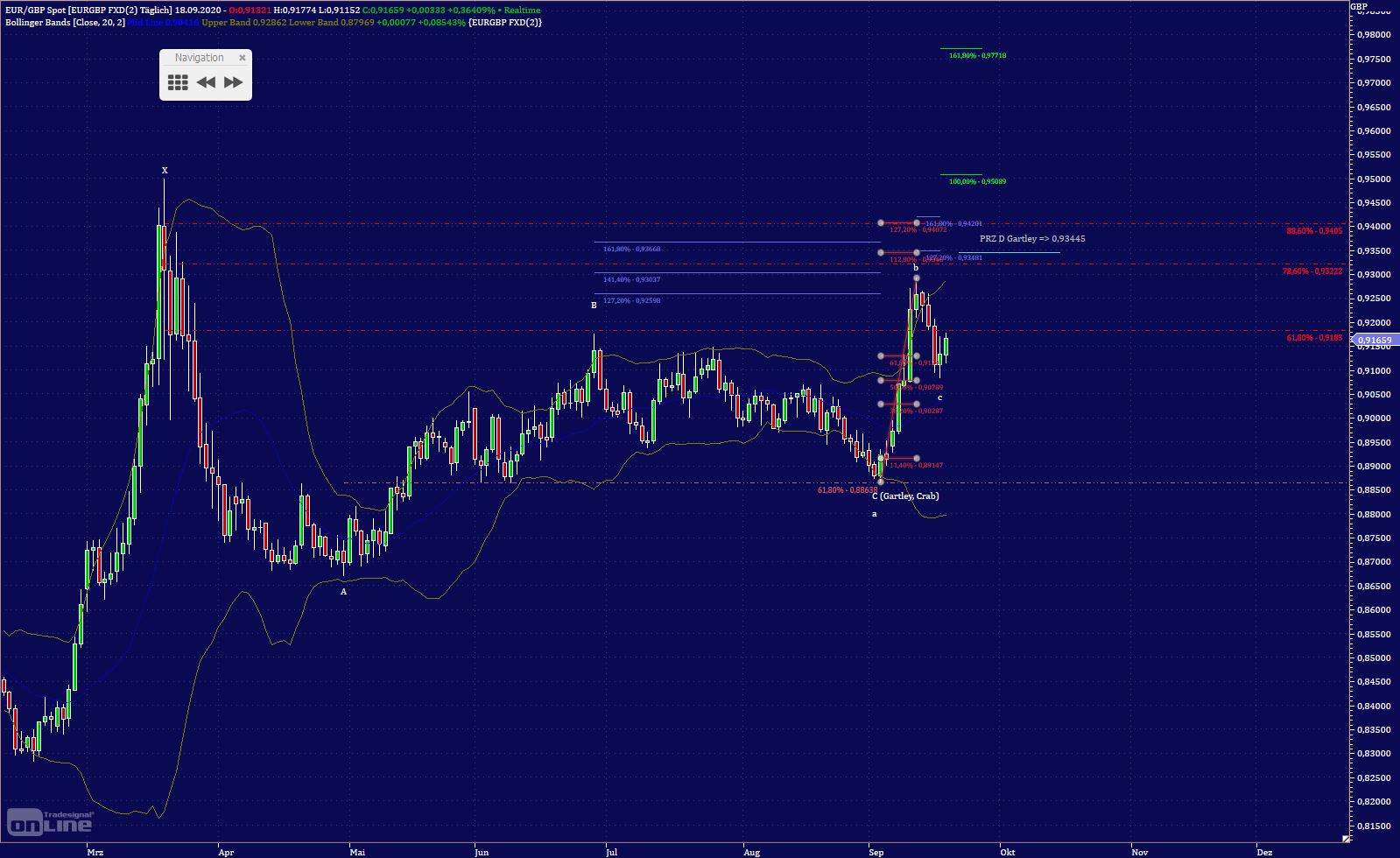This screenshot has height=858, width=1400.
Task: Select the A pattern point label
Action: [344, 592]
